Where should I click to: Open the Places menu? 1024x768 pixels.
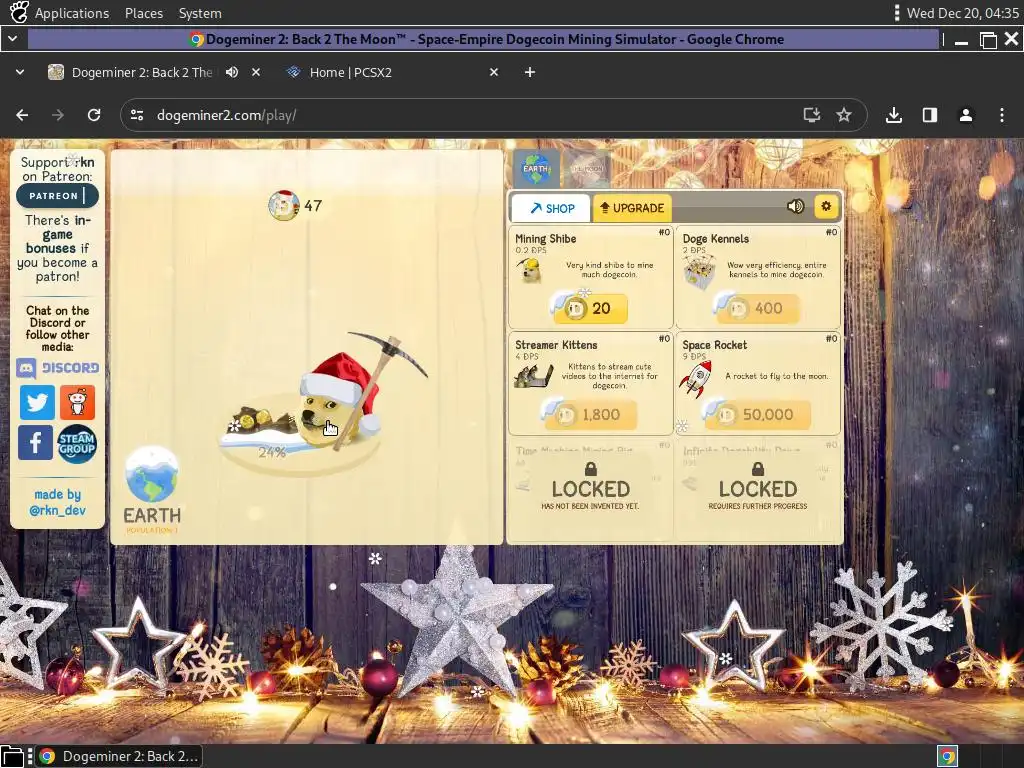(144, 13)
